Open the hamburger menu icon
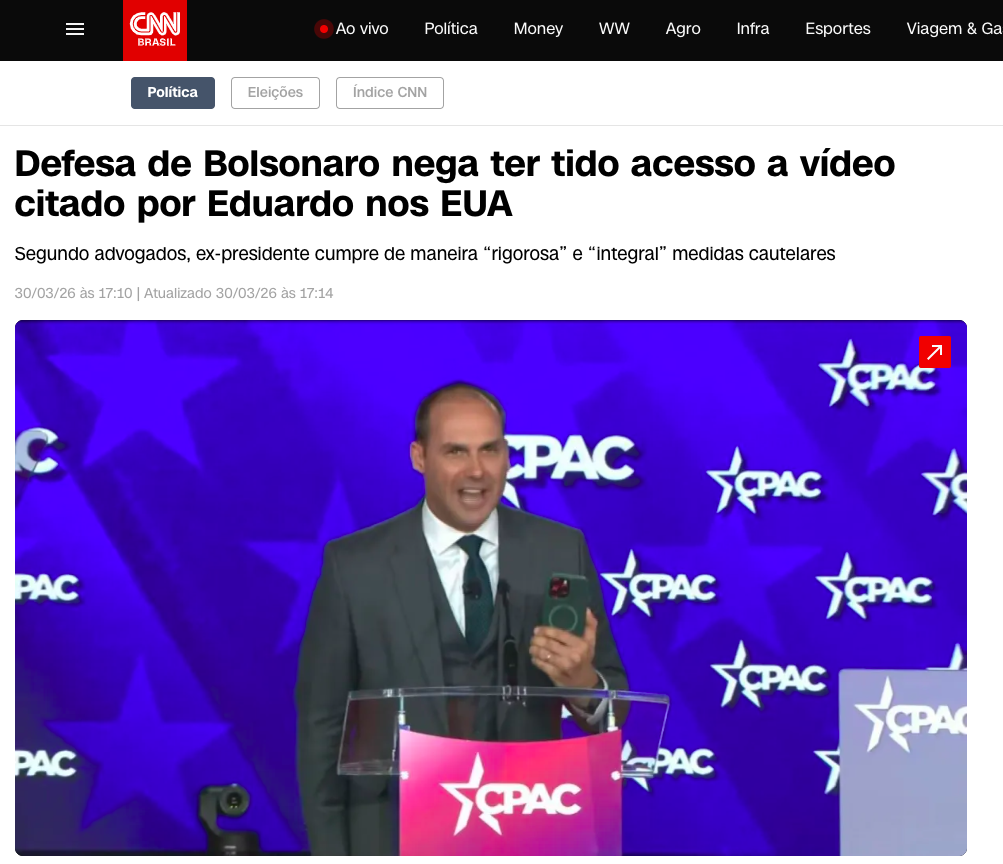Viewport: 1003px width, 864px height. (x=75, y=29)
